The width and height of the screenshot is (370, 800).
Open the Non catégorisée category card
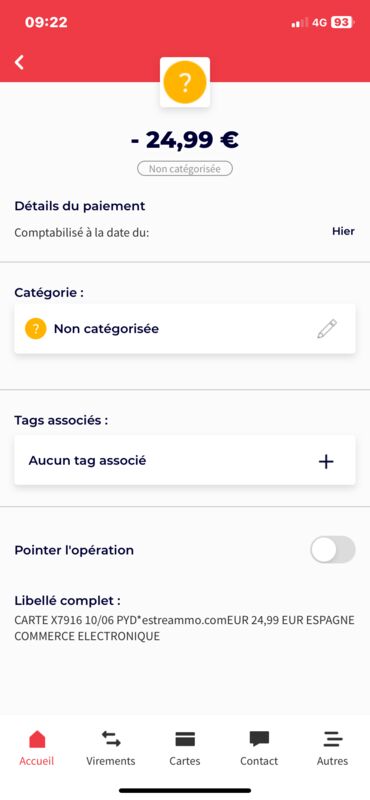[185, 329]
